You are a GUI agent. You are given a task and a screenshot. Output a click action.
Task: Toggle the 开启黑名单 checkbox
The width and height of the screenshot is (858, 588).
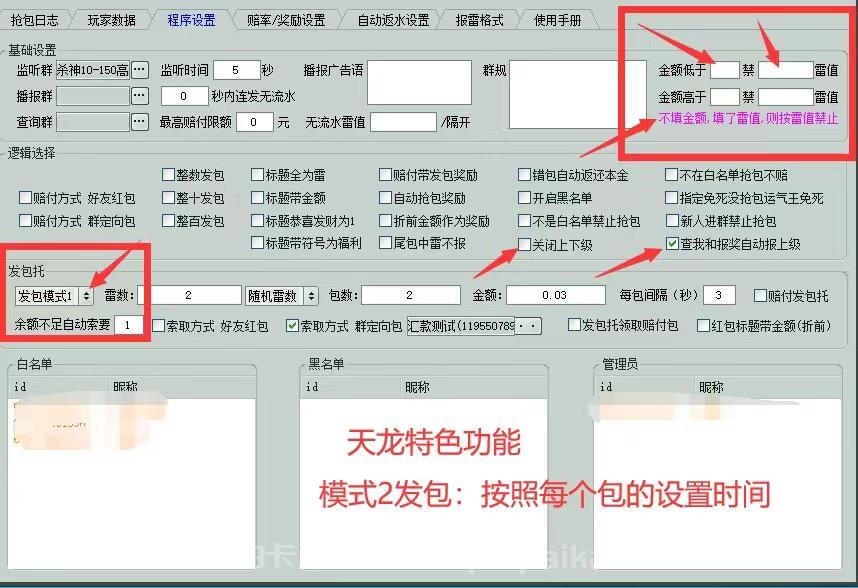(526, 199)
